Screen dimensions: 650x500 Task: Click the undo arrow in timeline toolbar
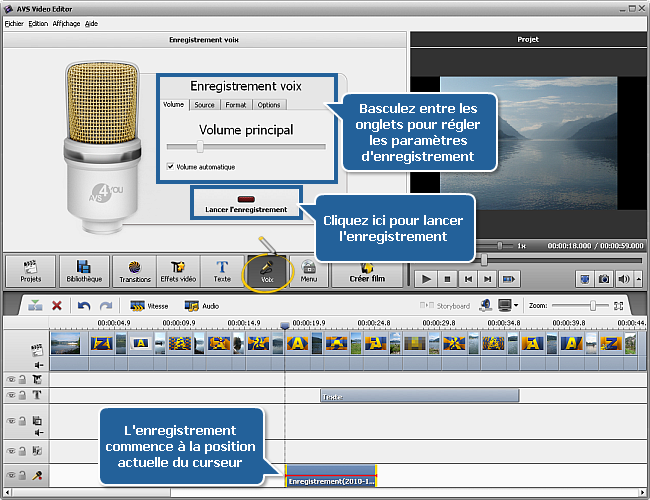coord(83,305)
